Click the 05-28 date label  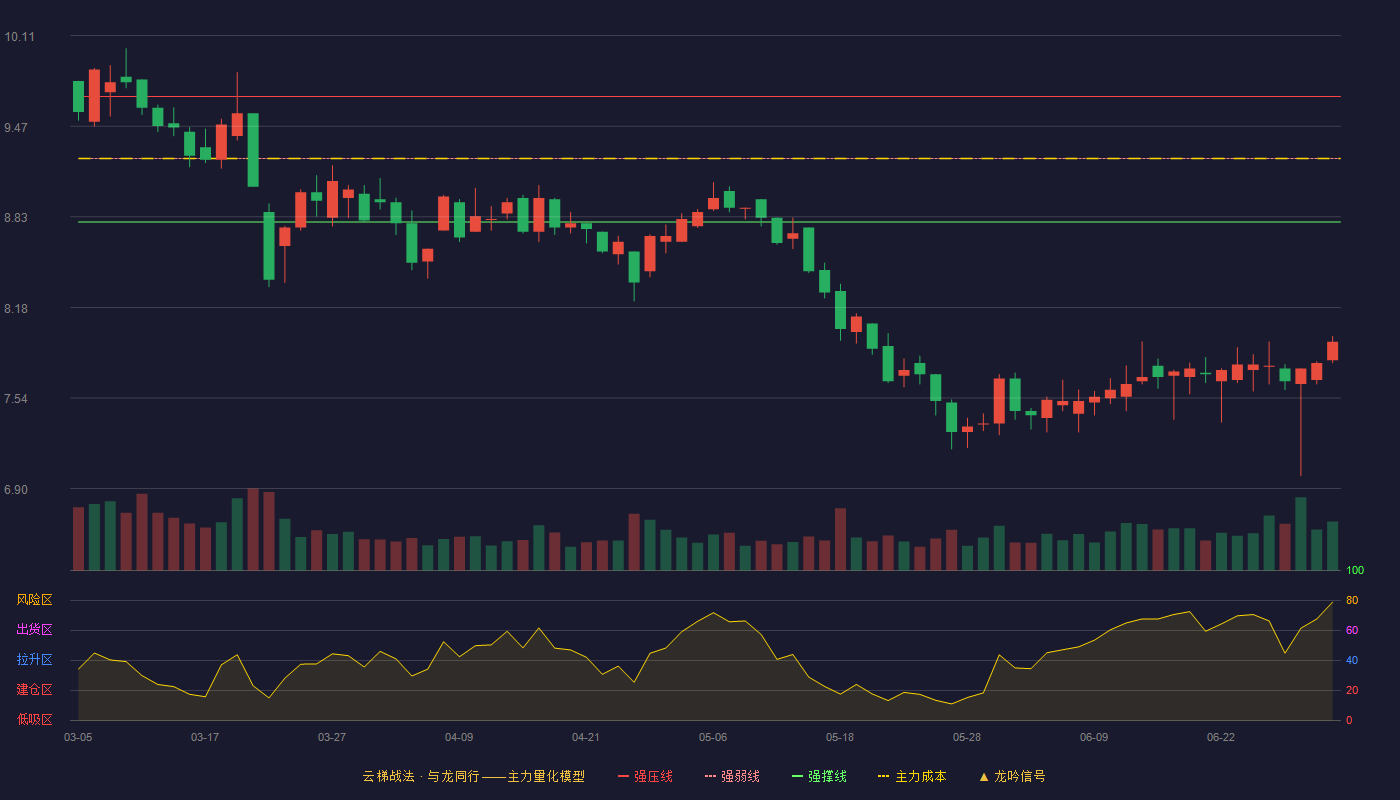pos(967,737)
